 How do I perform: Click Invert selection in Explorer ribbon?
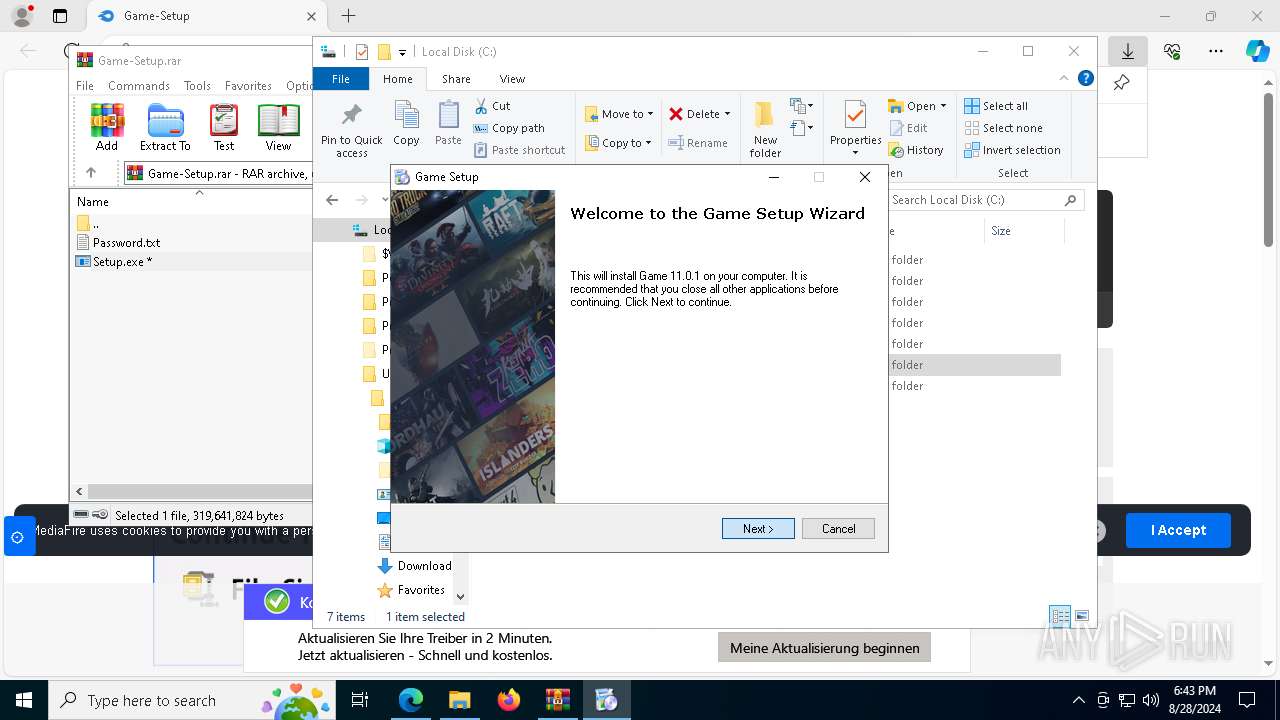point(1012,150)
